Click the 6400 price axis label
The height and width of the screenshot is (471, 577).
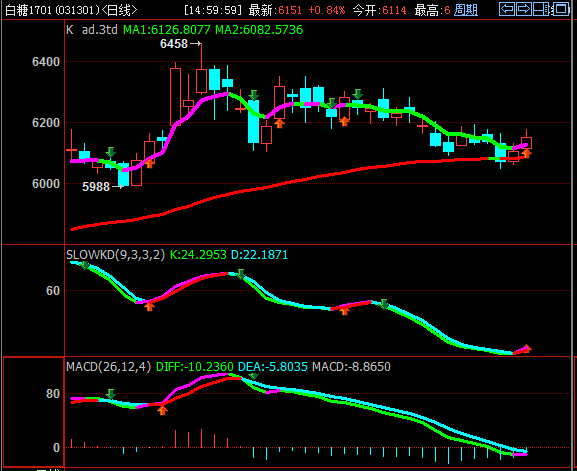(46, 62)
